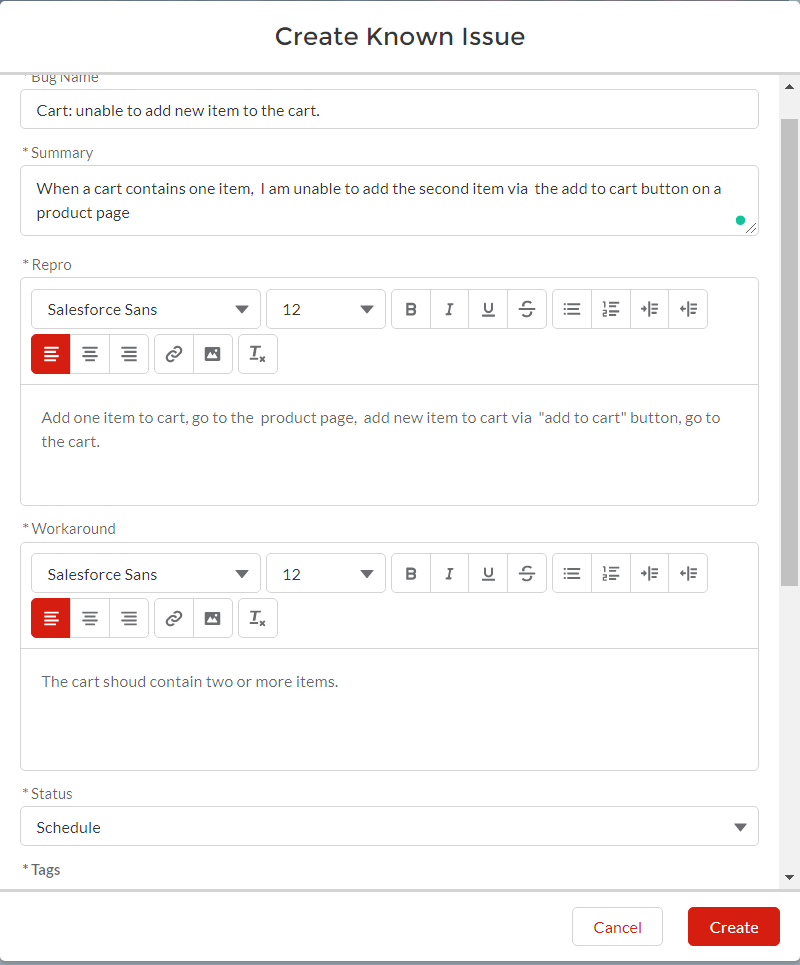Viewport: 800px width, 965px height.
Task: Remove formatting in the Repro editor toolbar
Action: coord(257,354)
